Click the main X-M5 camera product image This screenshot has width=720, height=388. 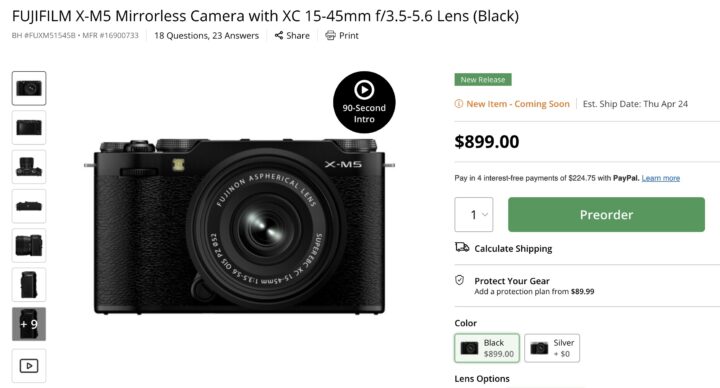239,227
